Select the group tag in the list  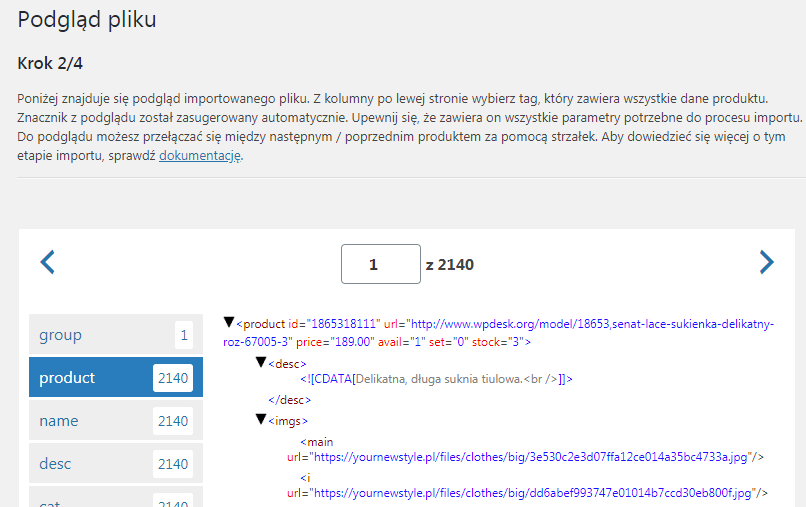point(116,335)
